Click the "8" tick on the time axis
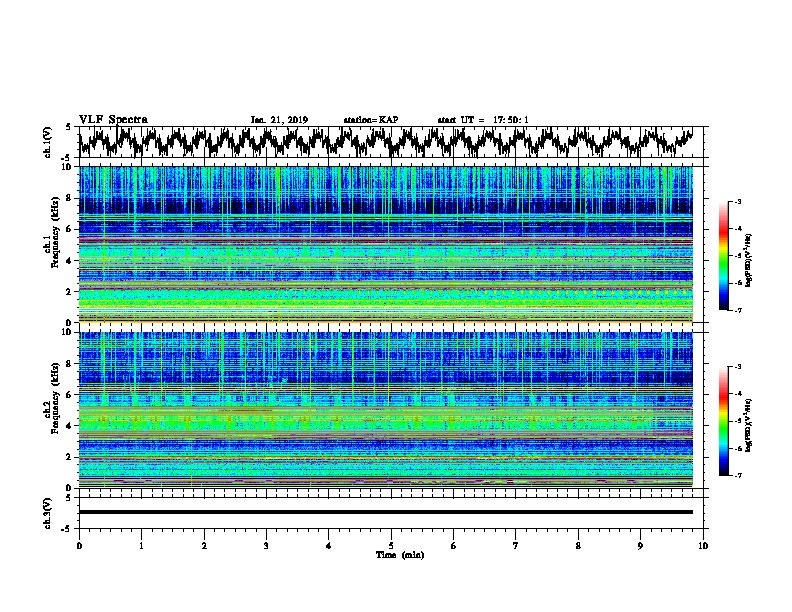This screenshot has height=612, width=792. click(578, 546)
